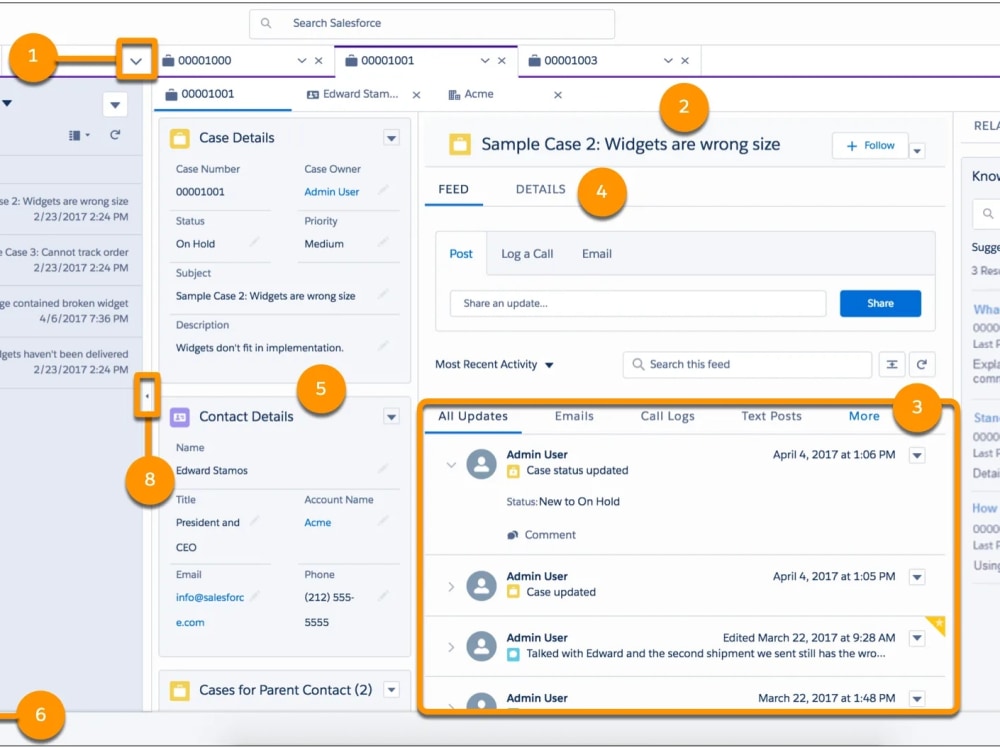The image size is (1000, 750).
Task: Open the Log a Call publisher tab
Action: [527, 253]
